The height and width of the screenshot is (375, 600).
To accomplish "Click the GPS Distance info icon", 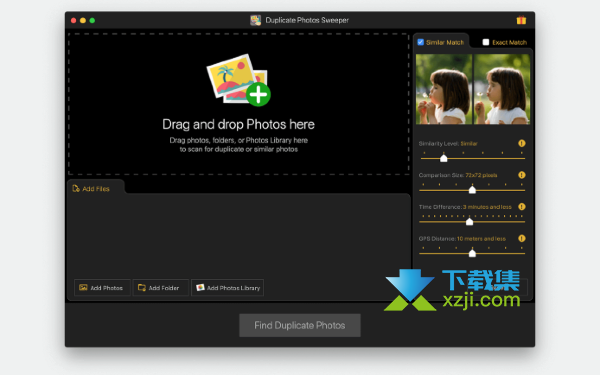I will pyautogui.click(x=522, y=238).
